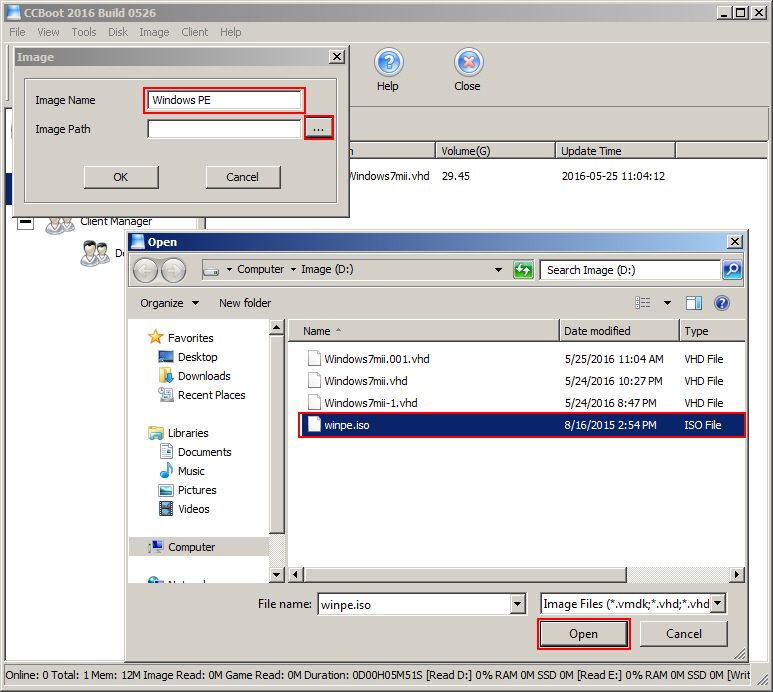Select Downloads in Favorites
The width and height of the screenshot is (773, 692).
click(204, 376)
